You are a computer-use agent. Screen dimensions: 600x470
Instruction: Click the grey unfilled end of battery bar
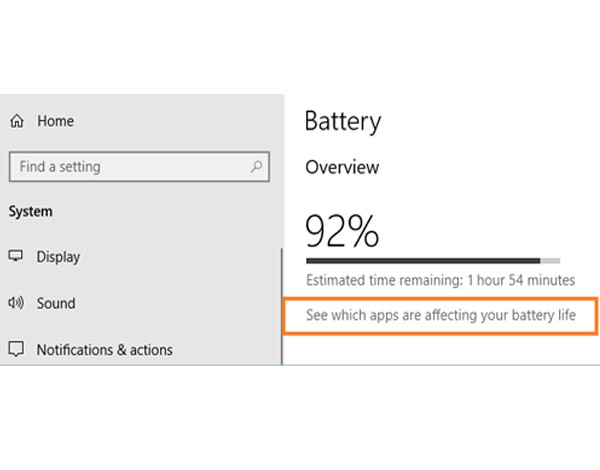[x=550, y=260]
